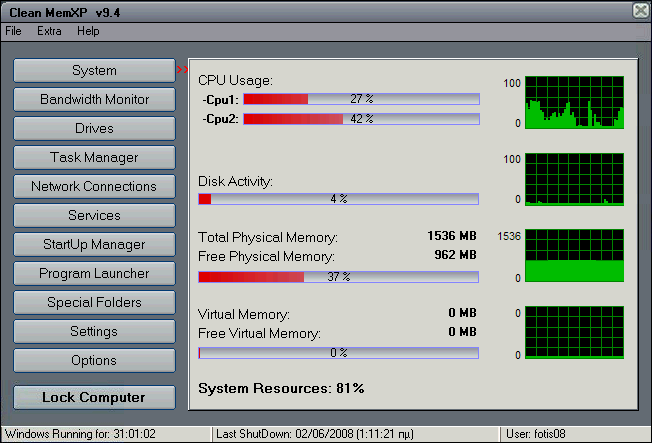Click the 'Clean MemXP v9.4' title text

click(x=65, y=13)
